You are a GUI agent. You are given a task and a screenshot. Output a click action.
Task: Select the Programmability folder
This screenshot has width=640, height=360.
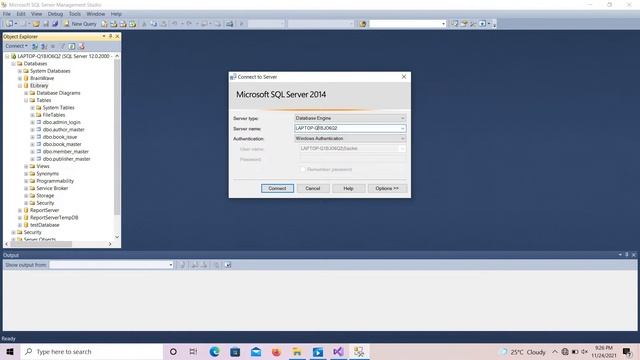[55, 181]
